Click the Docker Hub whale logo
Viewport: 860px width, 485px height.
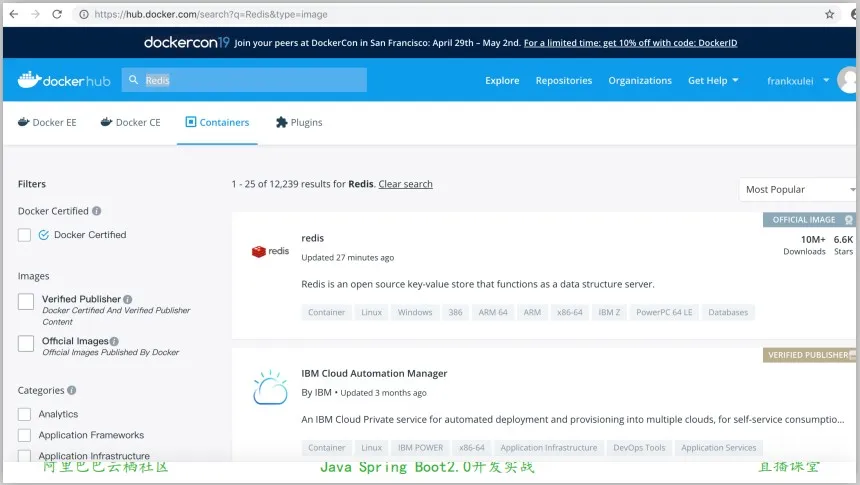[28, 80]
